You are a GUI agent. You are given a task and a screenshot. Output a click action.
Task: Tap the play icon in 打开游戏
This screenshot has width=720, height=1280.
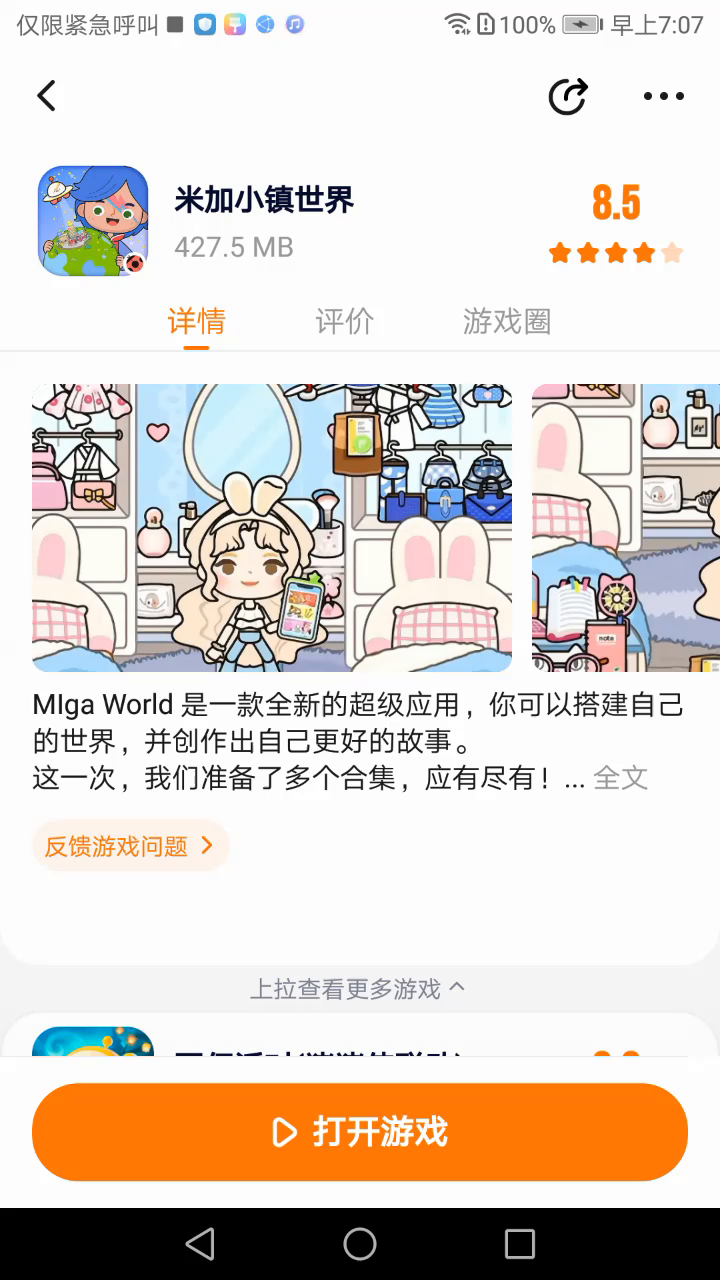pos(285,1132)
